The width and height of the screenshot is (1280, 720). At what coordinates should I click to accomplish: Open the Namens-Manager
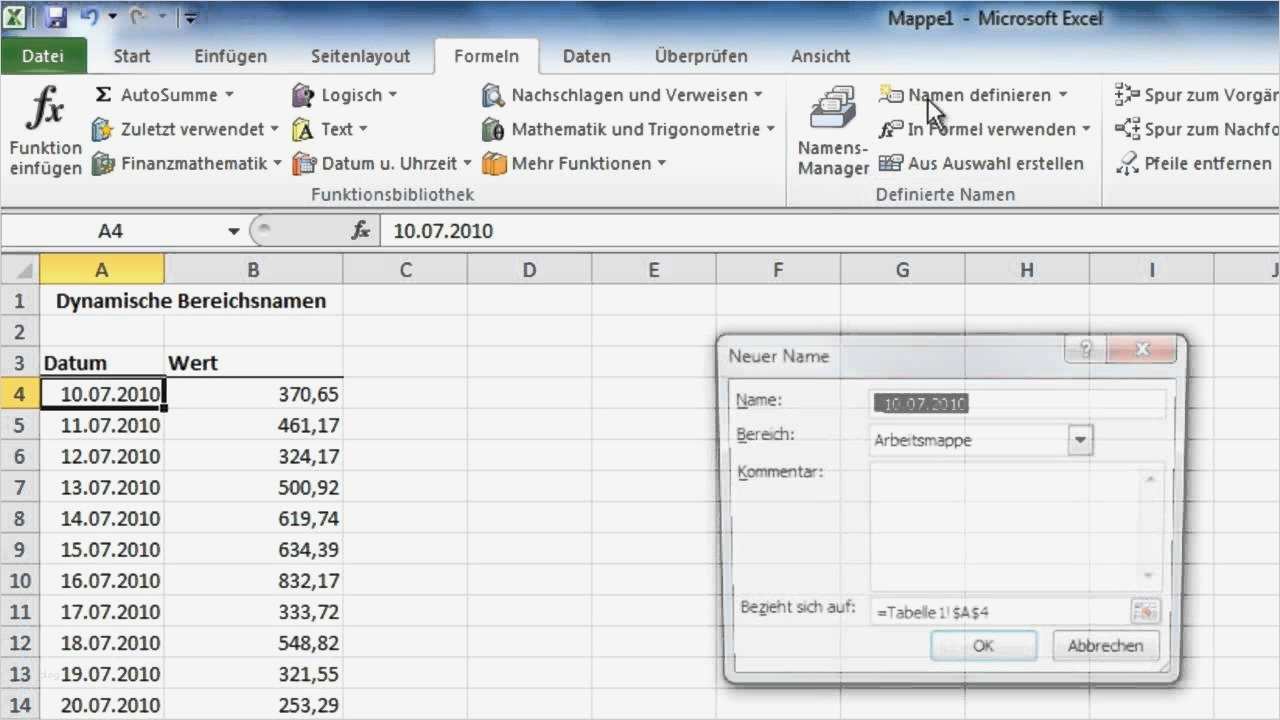pyautogui.click(x=831, y=128)
